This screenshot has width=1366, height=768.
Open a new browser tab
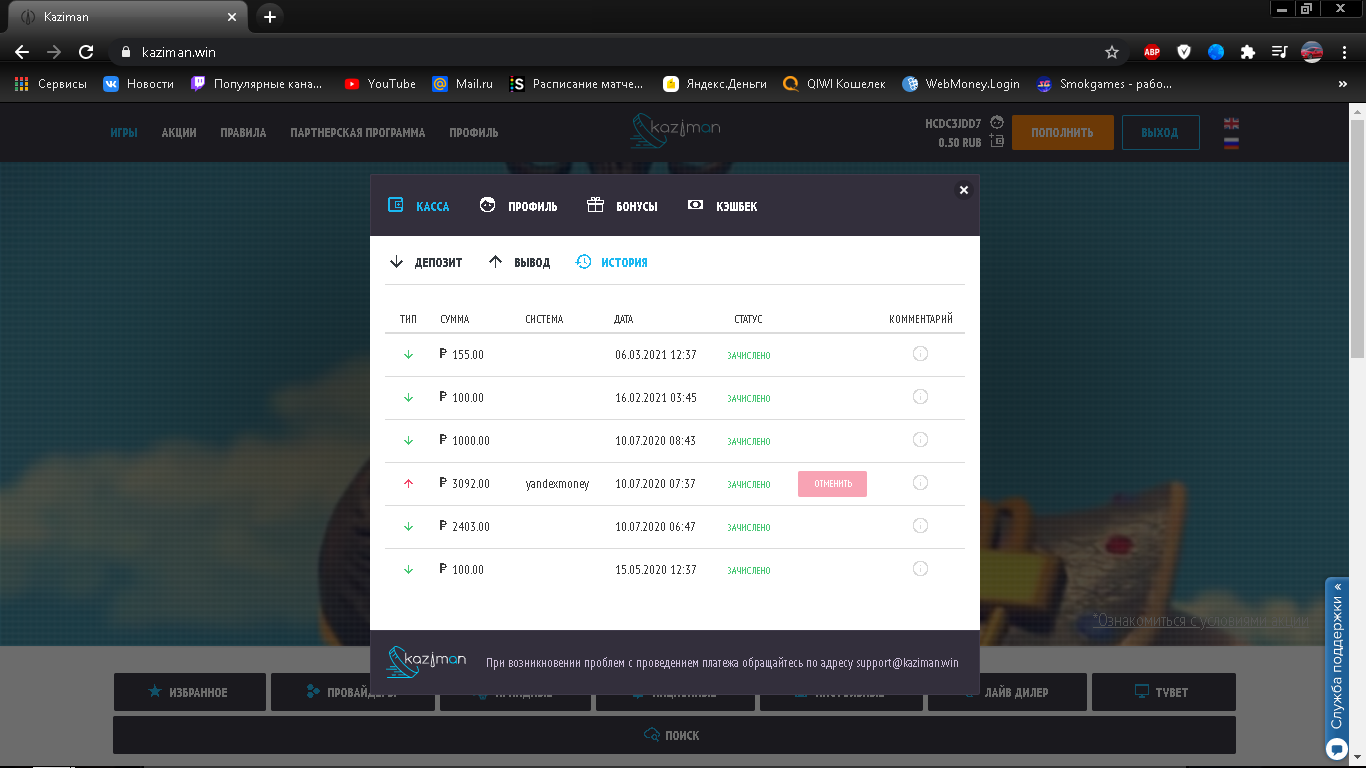coord(269,17)
